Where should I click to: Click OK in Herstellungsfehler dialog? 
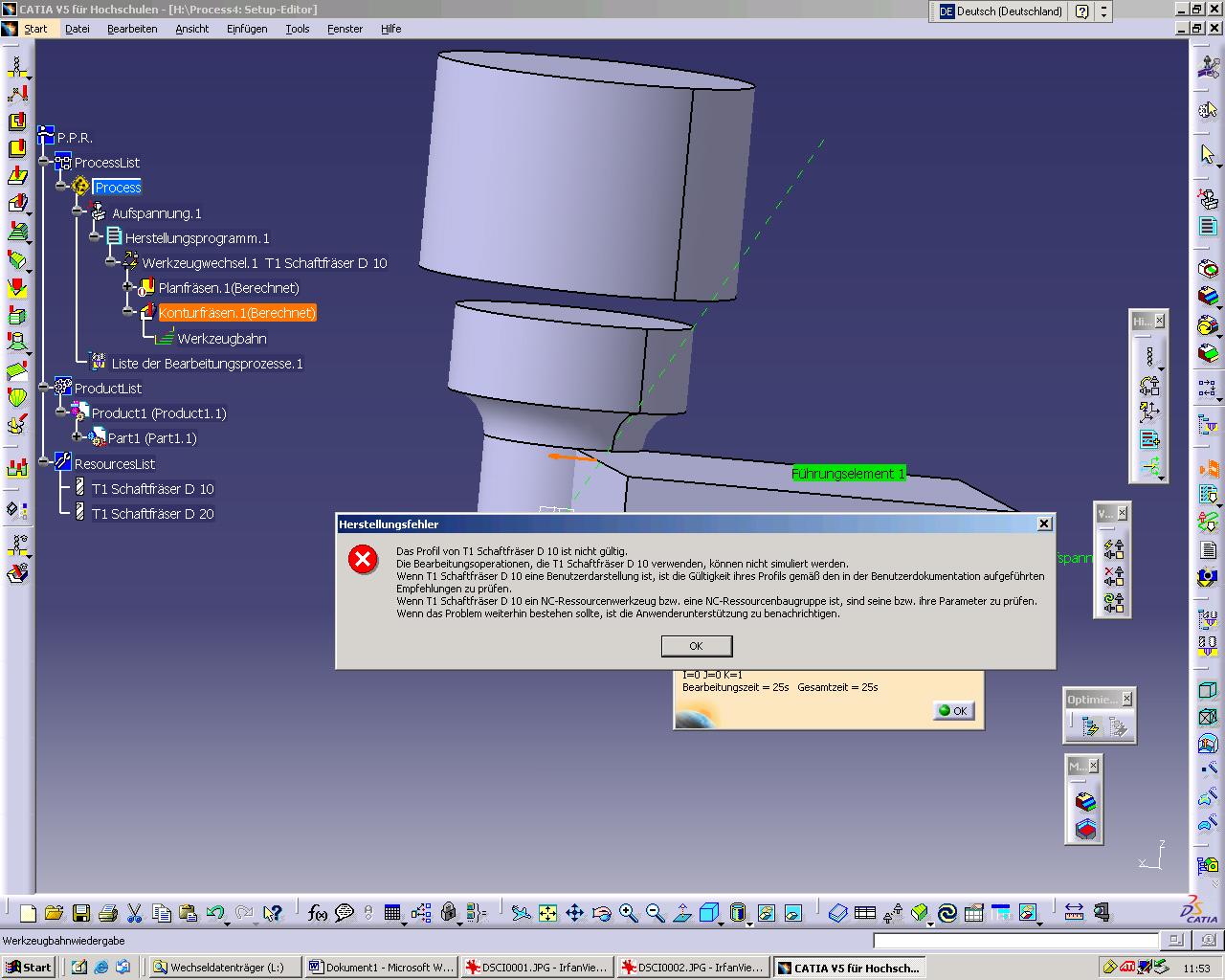tap(697, 646)
